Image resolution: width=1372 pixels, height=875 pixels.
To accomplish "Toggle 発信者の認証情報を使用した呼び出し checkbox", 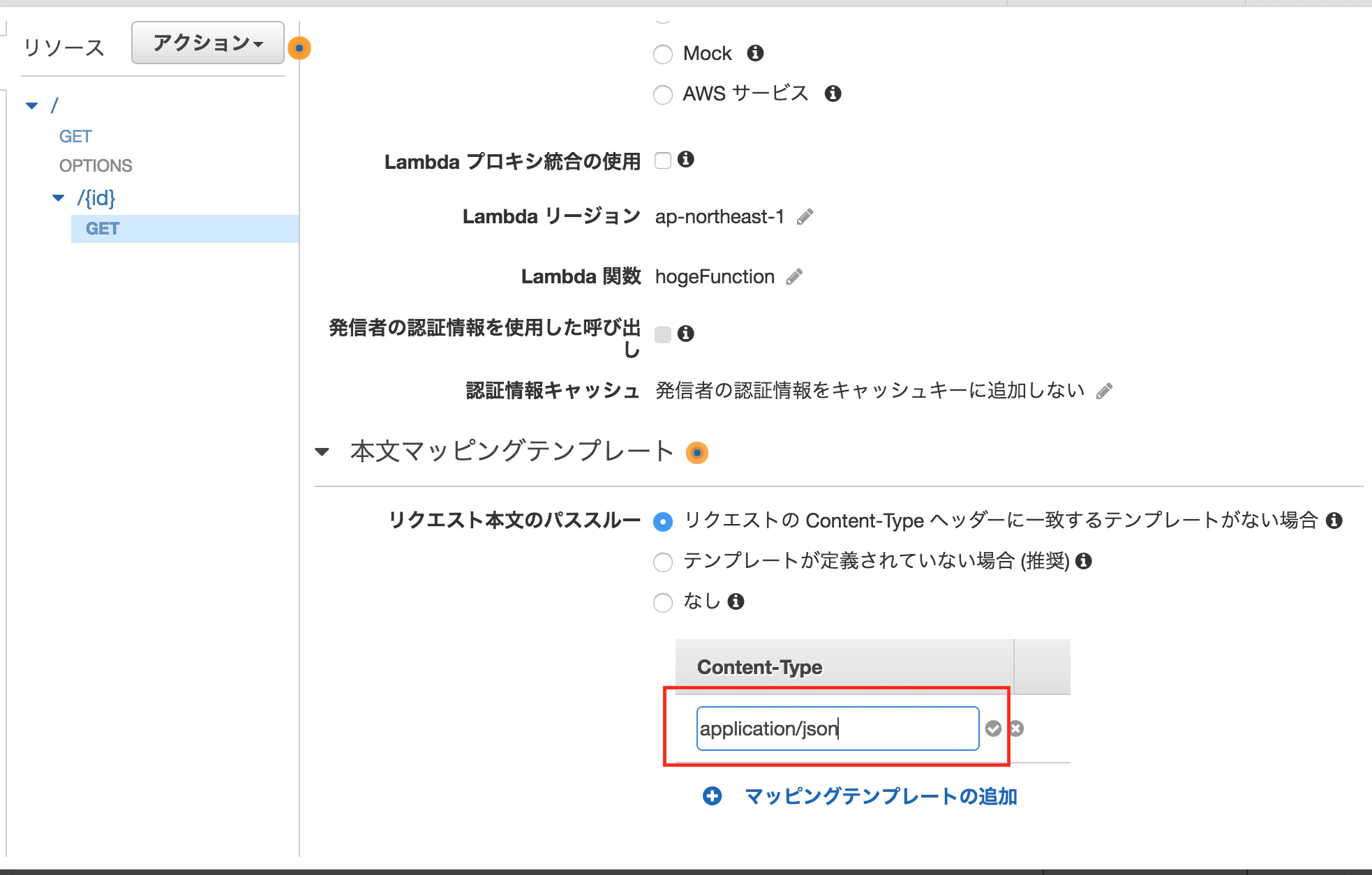I will 663,334.
